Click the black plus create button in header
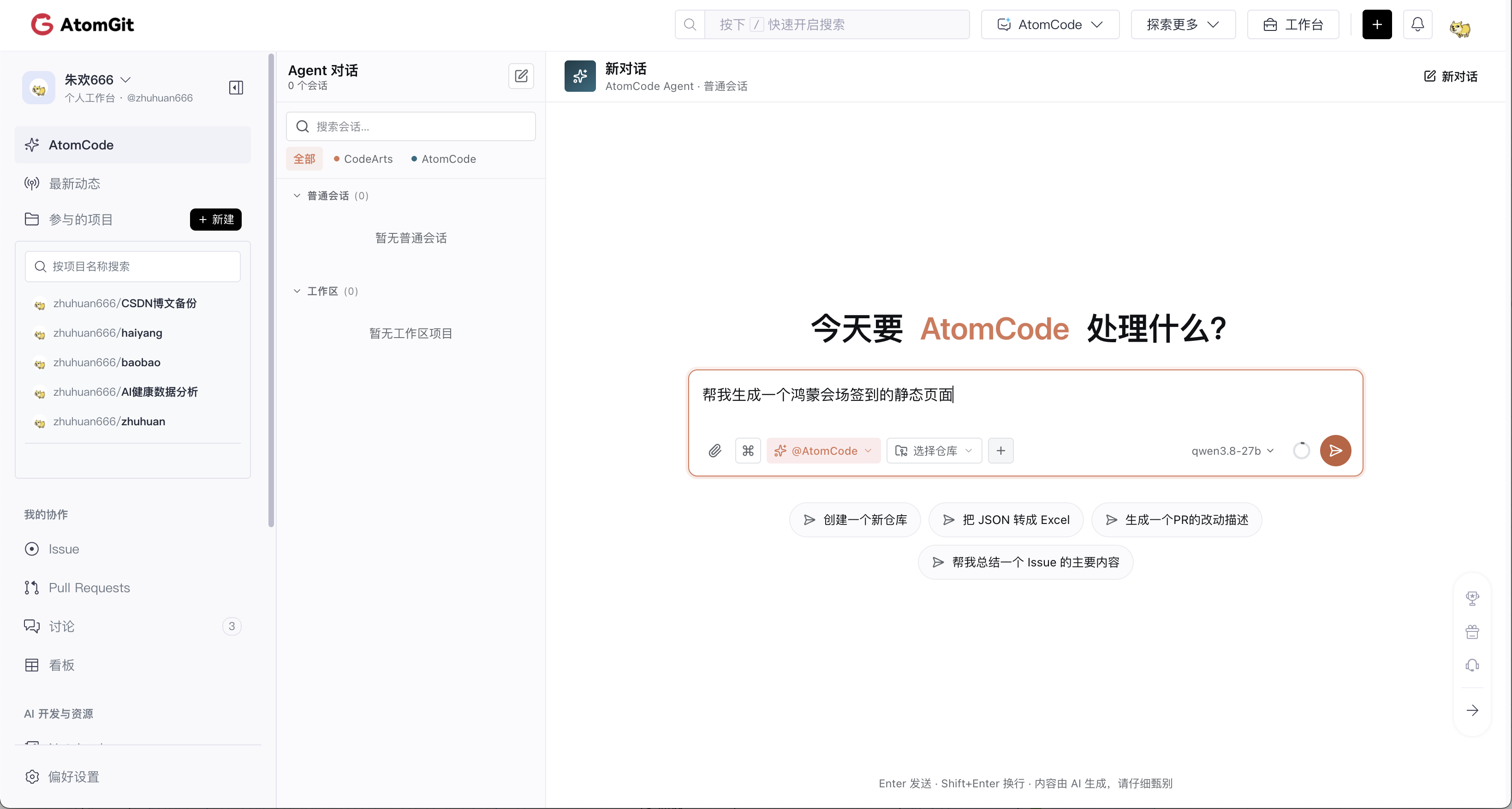The width and height of the screenshot is (1512, 809). (1377, 24)
